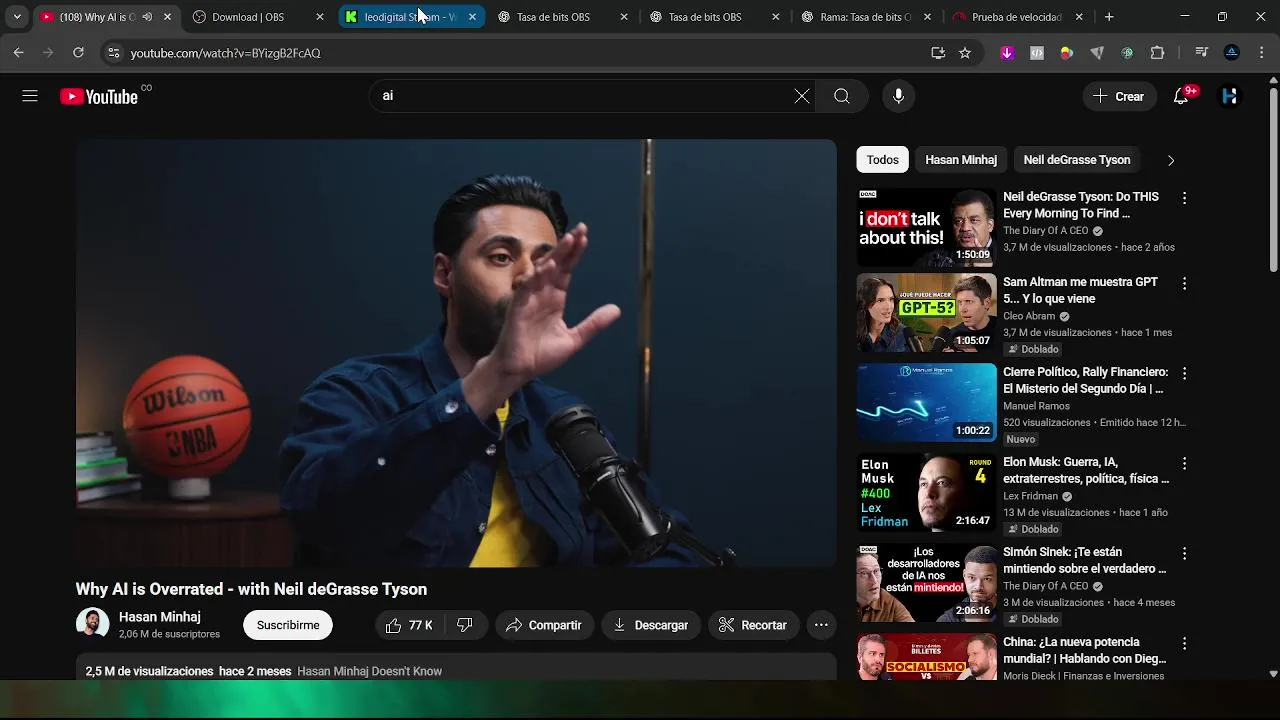
Task: Dislike the video with thumbs down
Action: pos(465,625)
